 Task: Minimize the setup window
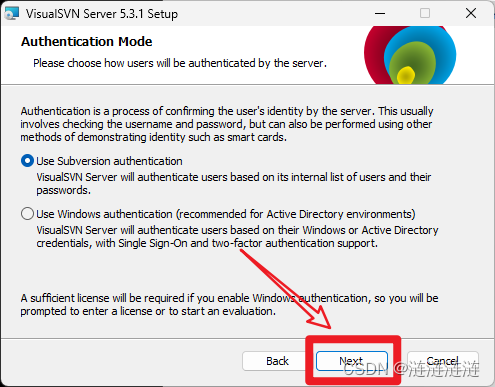pos(380,13)
